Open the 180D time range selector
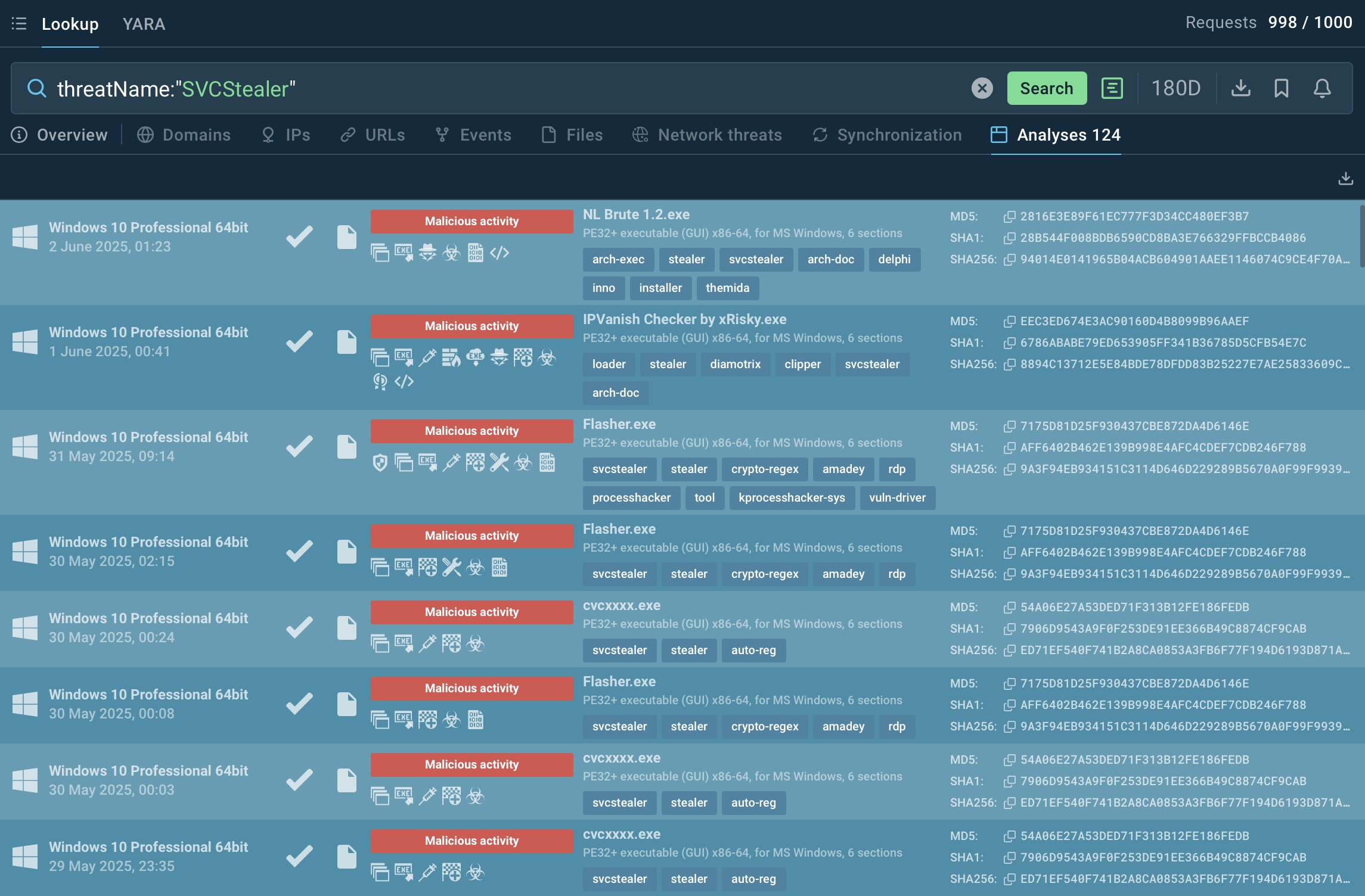Image resolution: width=1365 pixels, height=896 pixels. 1175,88
